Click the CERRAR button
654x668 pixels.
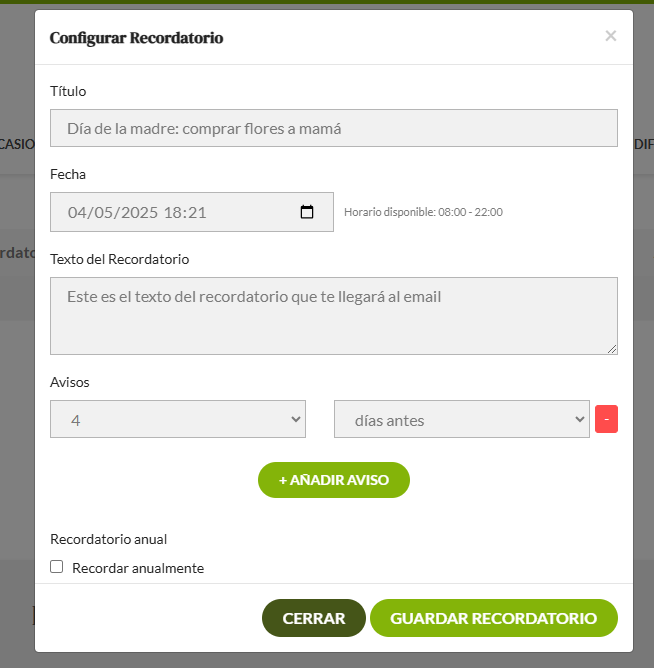tap(314, 618)
